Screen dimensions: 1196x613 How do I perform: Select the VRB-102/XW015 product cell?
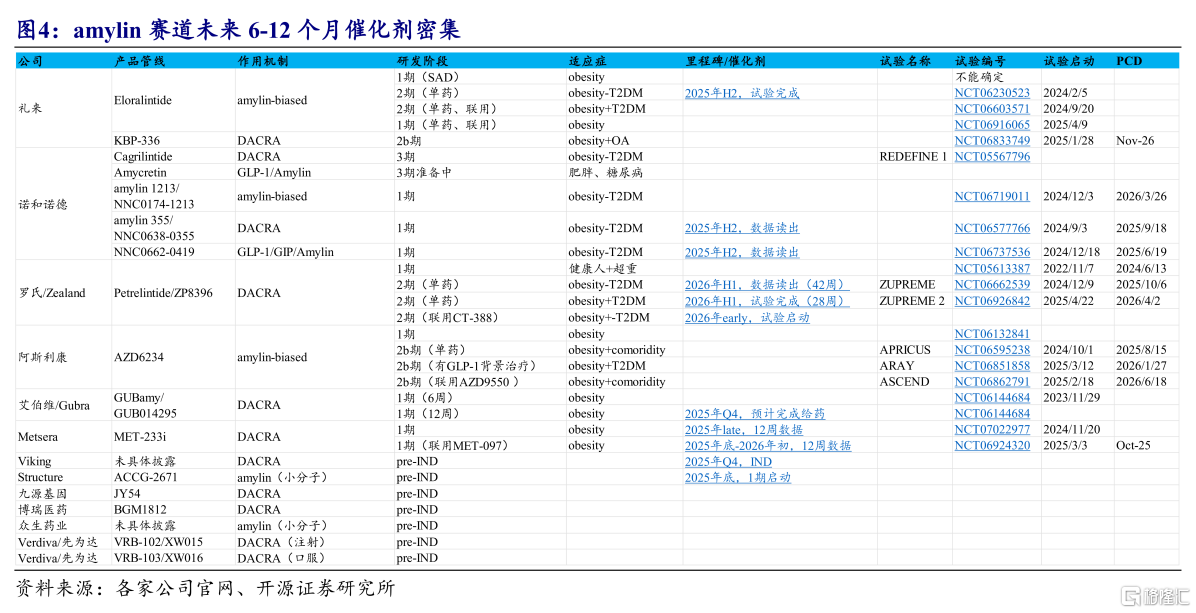click(158, 542)
